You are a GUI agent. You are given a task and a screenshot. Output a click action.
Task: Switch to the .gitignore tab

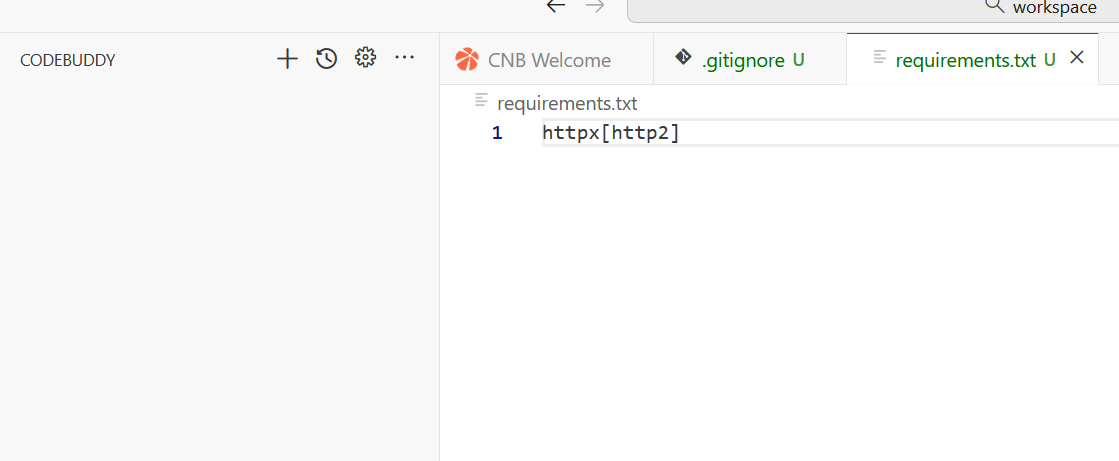pyautogui.click(x=743, y=60)
